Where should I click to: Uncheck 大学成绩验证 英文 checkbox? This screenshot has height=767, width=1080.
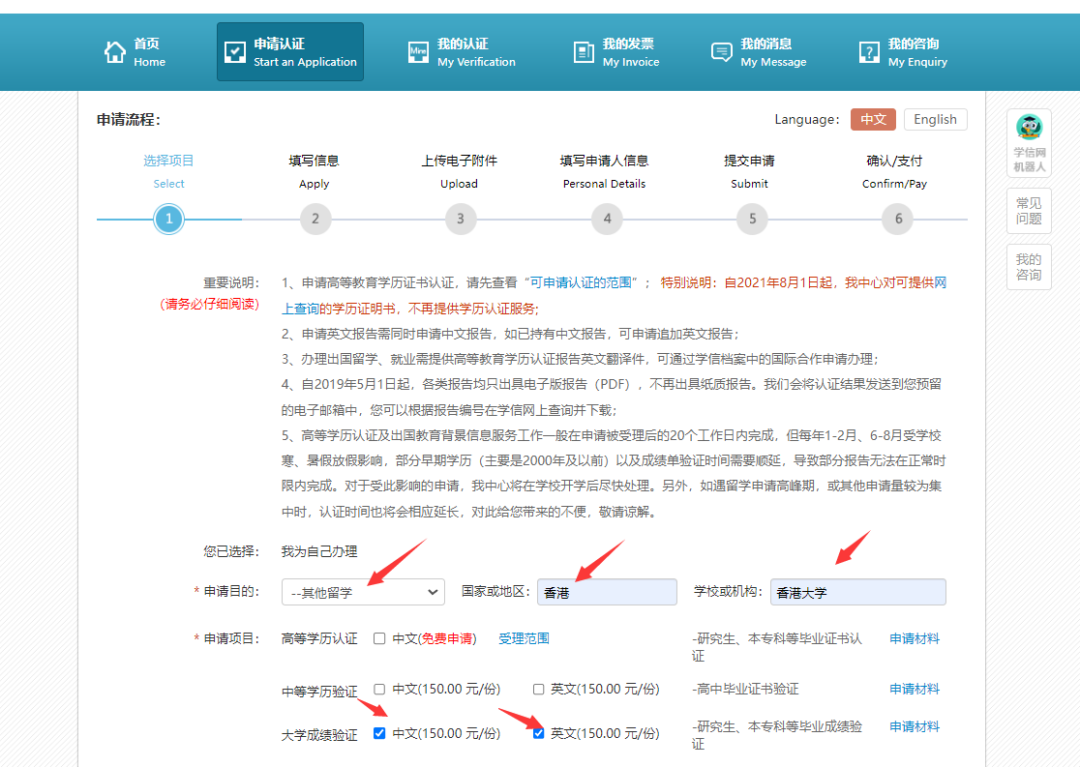[x=539, y=733]
